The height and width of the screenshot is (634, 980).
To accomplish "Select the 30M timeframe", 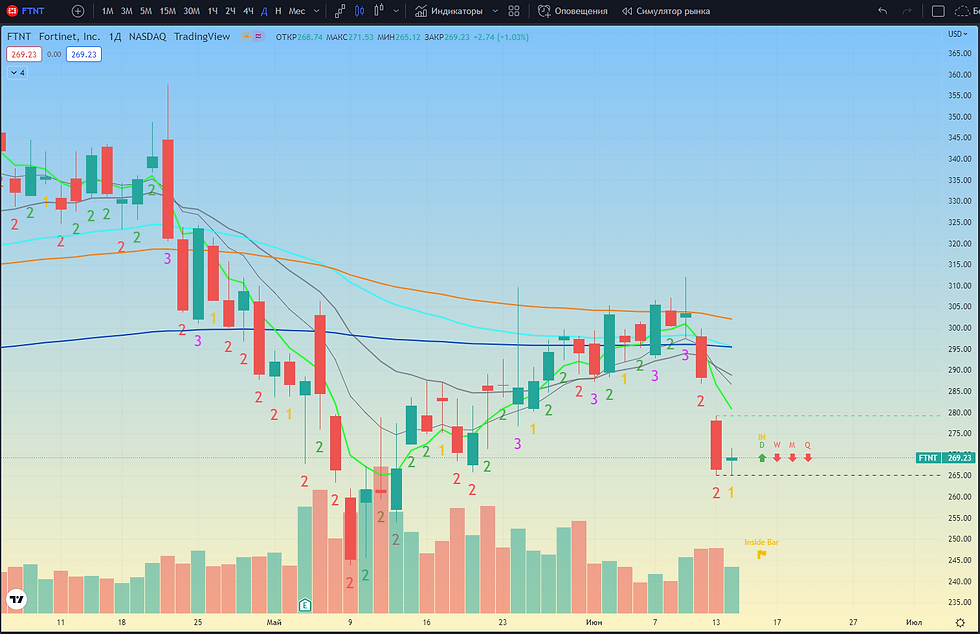I will tap(191, 11).
